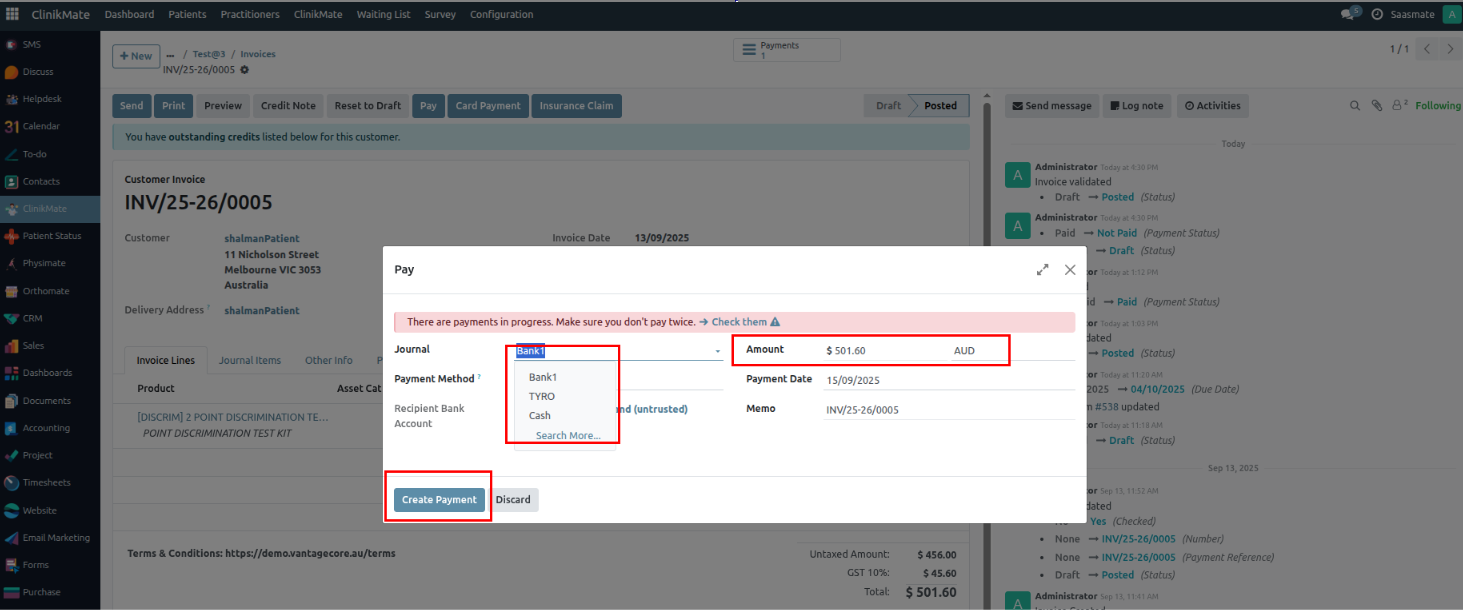The image size is (1463, 610).
Task: Select TYRO from the journal list
Action: pyautogui.click(x=542, y=396)
